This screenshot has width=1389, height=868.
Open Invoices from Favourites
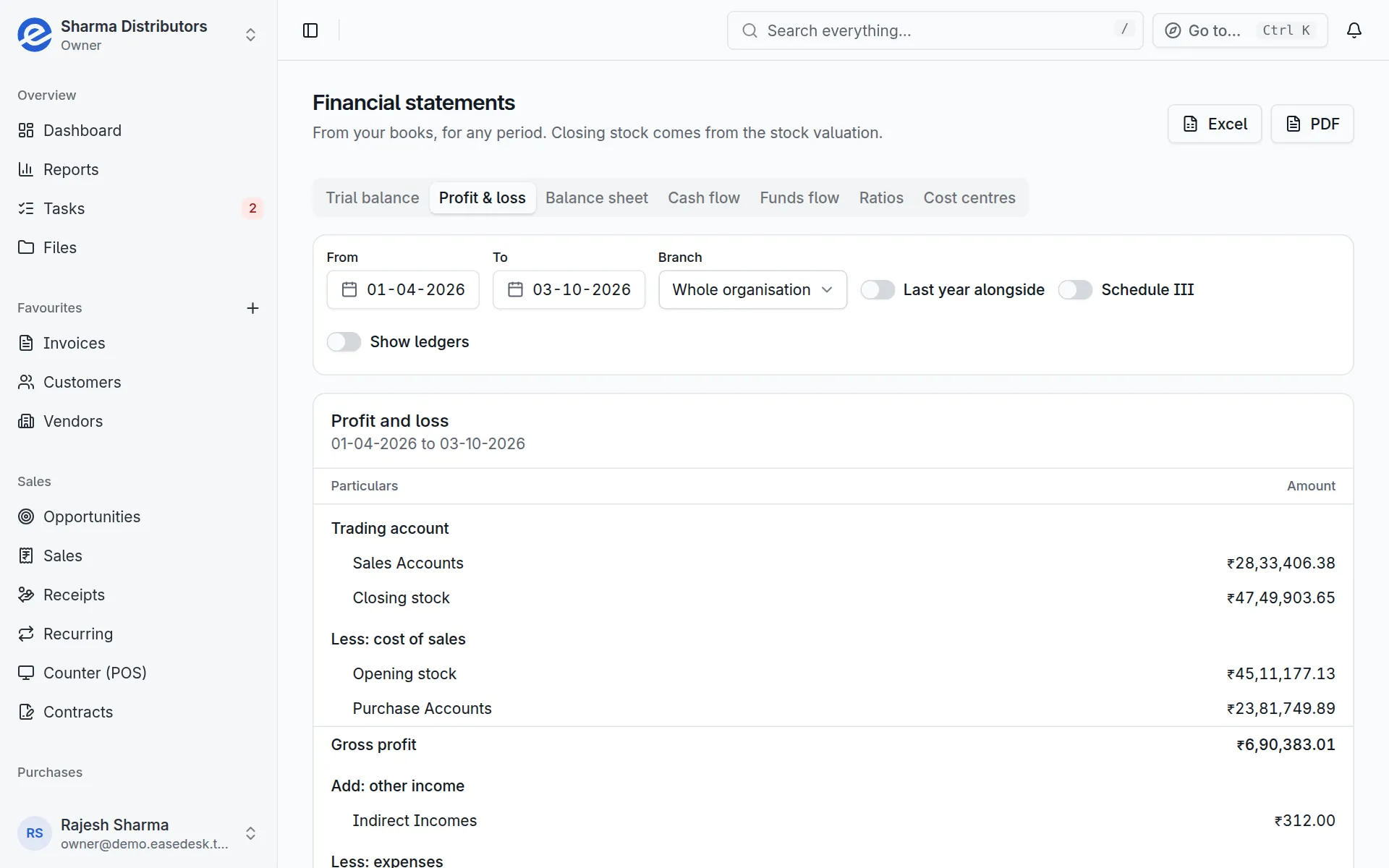coord(139,343)
